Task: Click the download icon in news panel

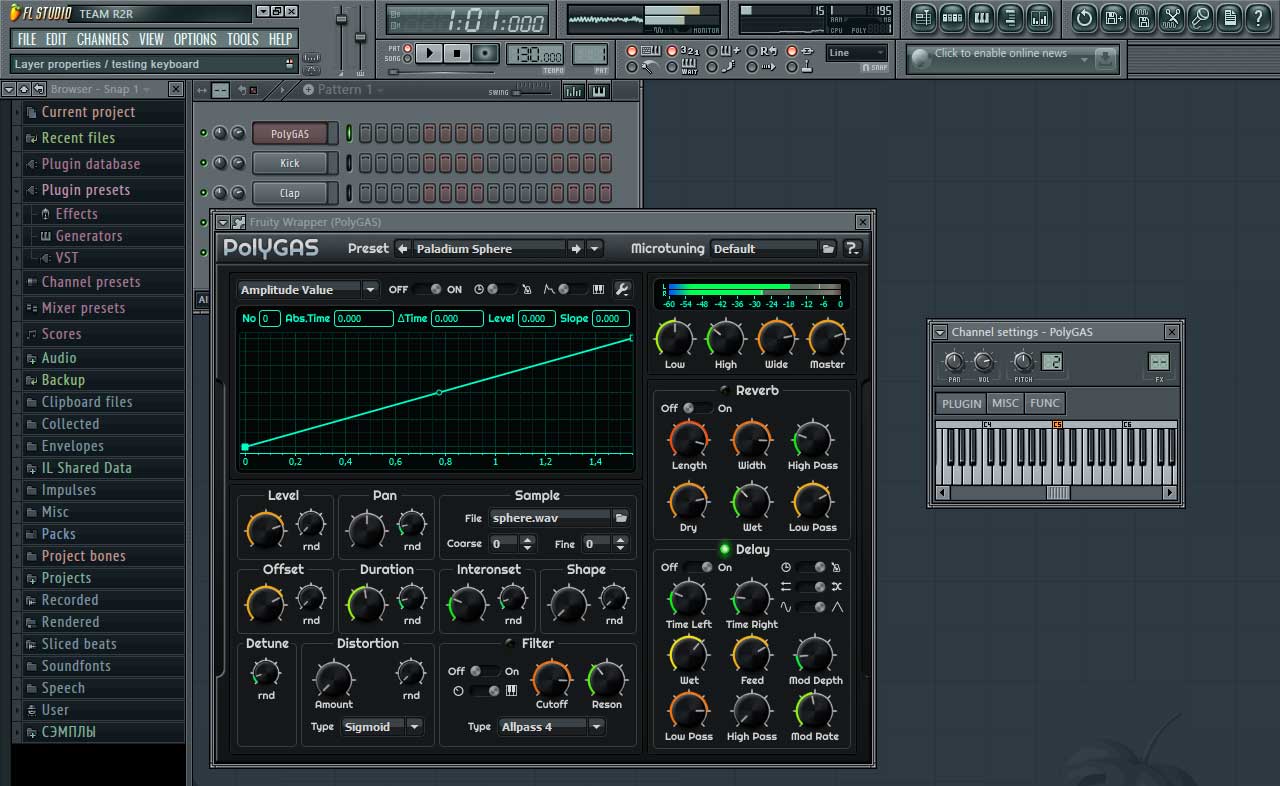Action: [x=1105, y=60]
